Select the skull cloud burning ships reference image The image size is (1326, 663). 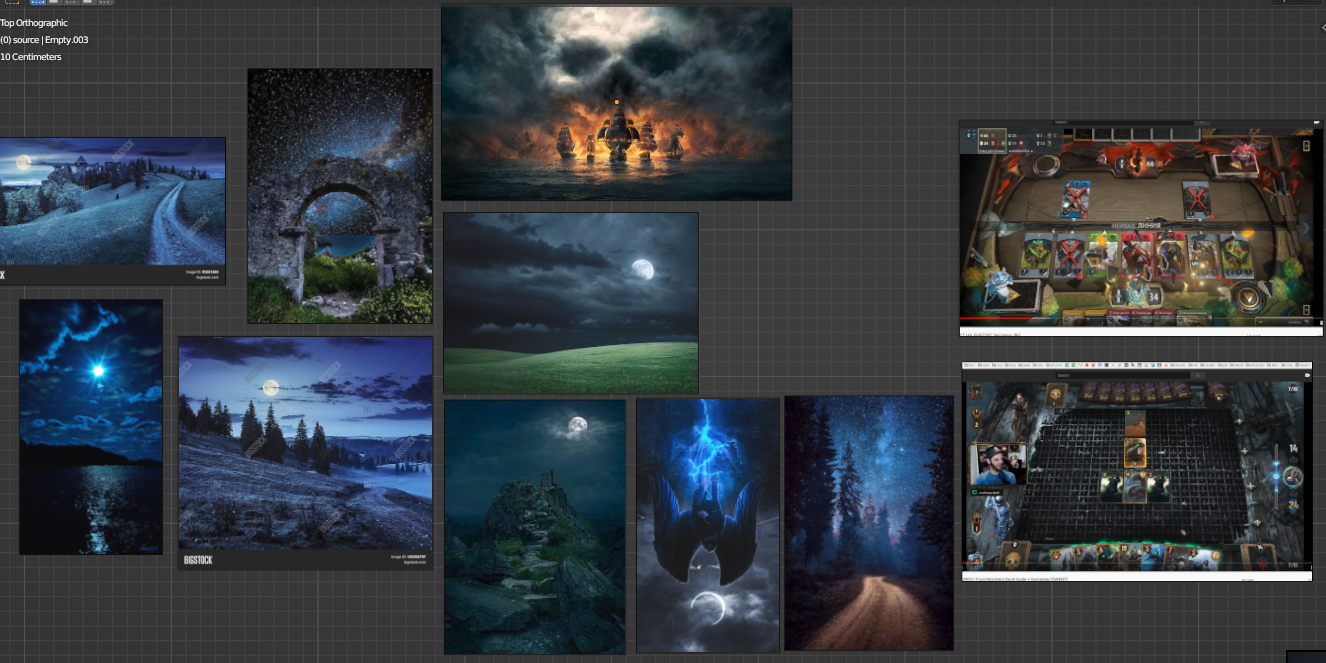pyautogui.click(x=616, y=103)
